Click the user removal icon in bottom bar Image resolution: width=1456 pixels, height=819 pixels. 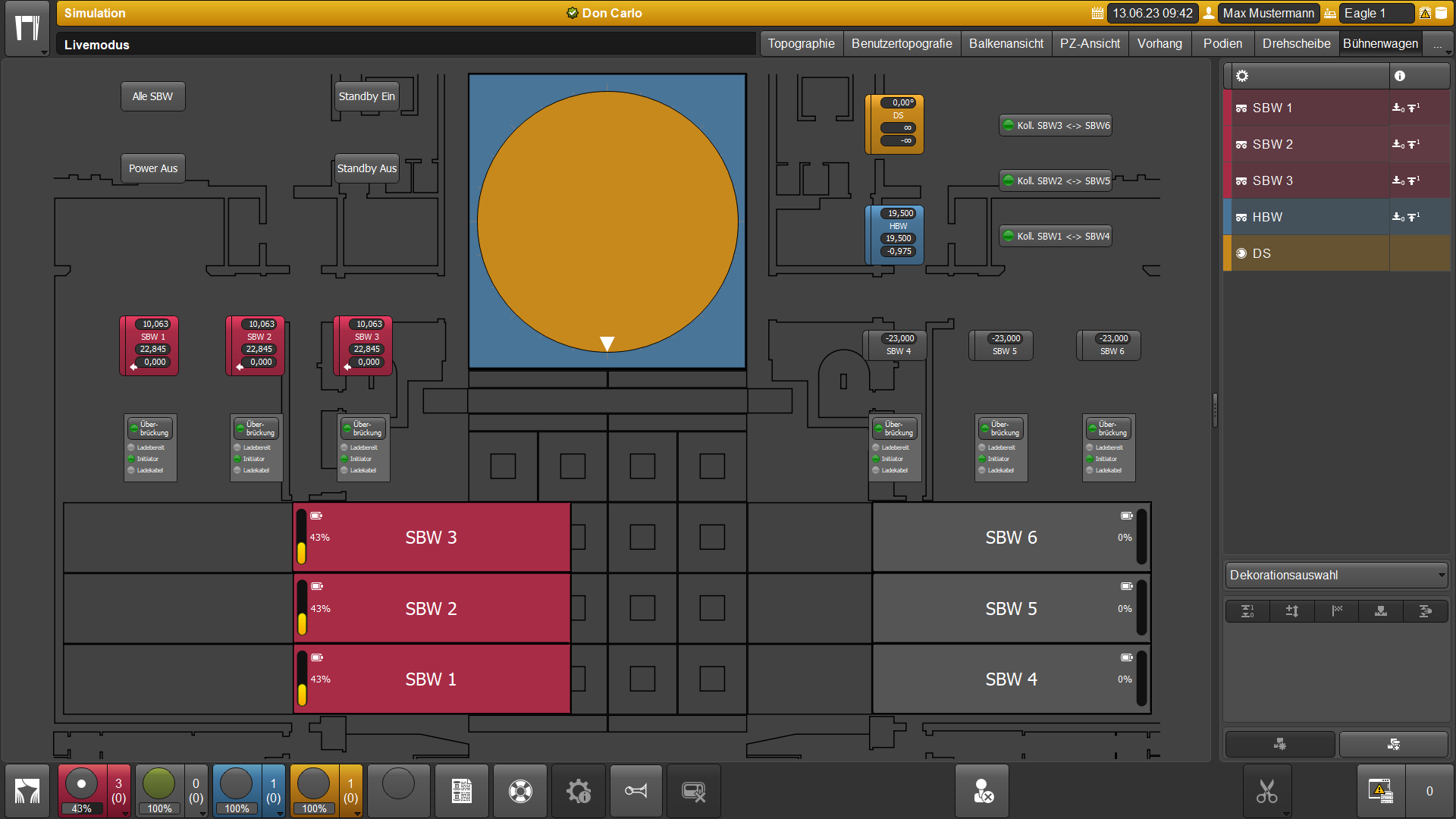pos(983,791)
